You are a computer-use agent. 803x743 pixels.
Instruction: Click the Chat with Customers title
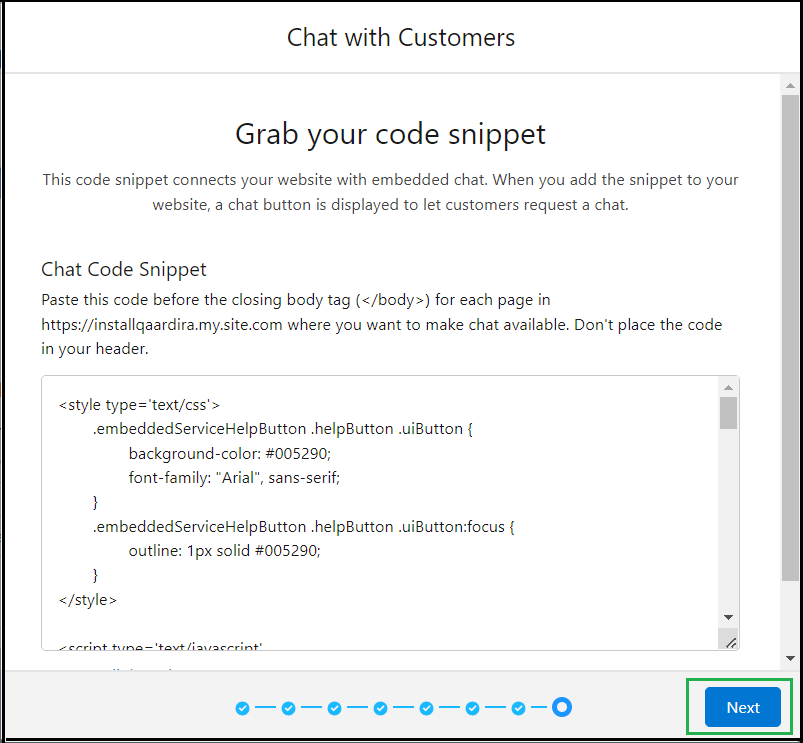tap(400, 38)
